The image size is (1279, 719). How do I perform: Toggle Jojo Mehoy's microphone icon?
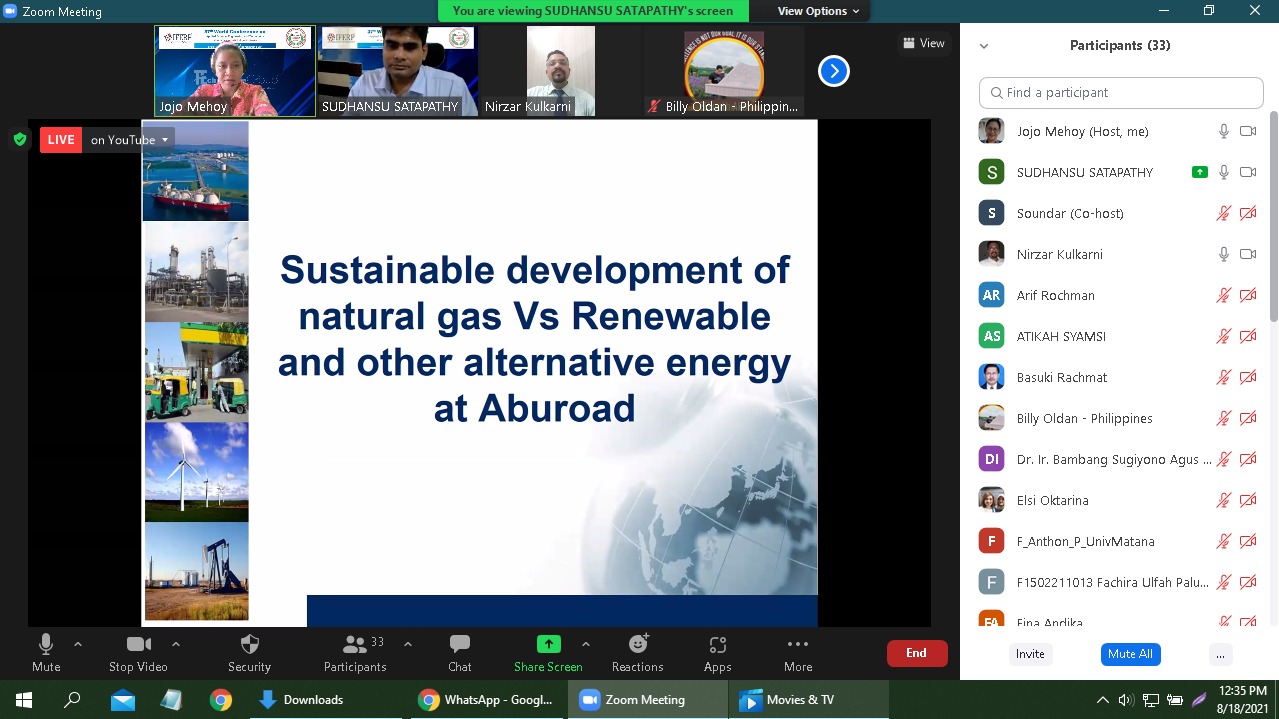pyautogui.click(x=1223, y=131)
